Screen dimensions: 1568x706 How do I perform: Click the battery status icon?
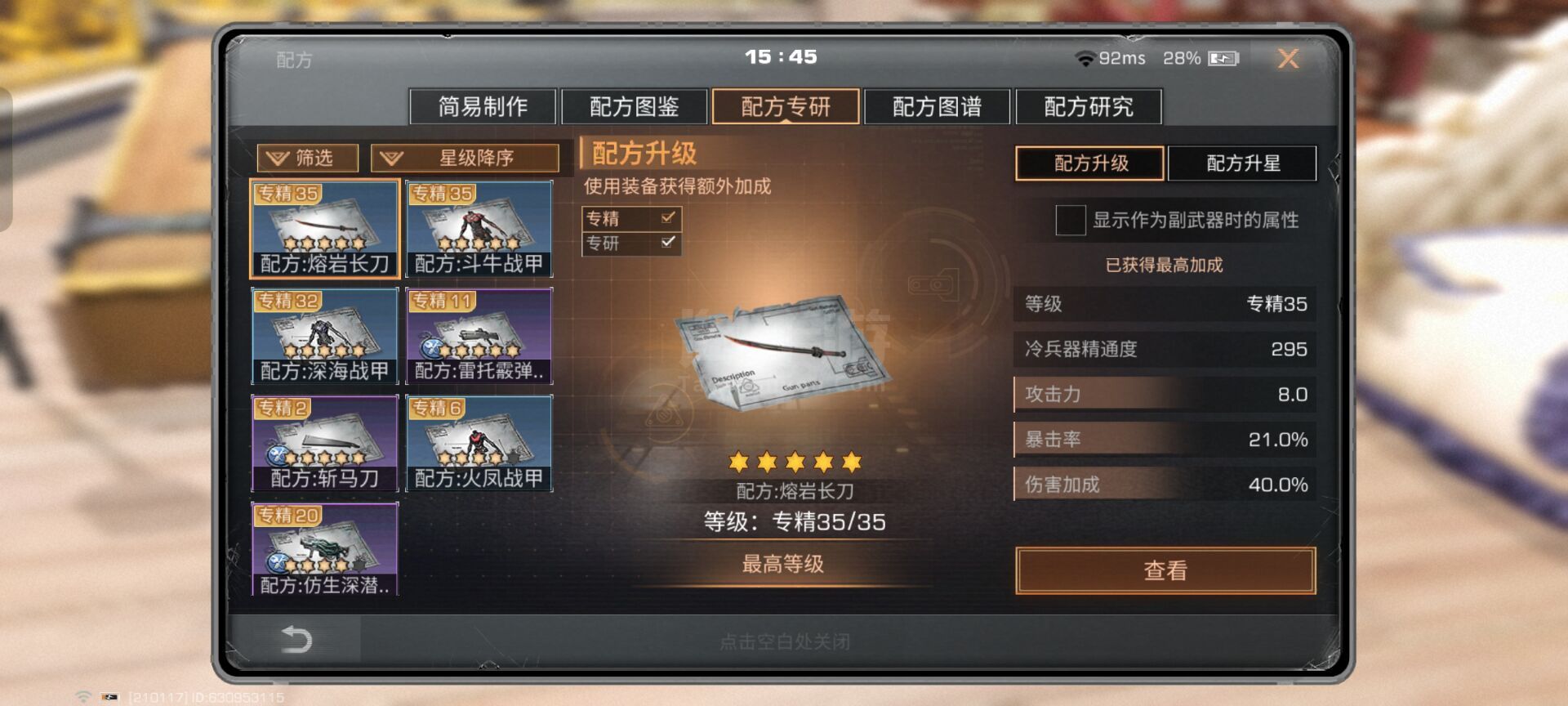click(1223, 58)
